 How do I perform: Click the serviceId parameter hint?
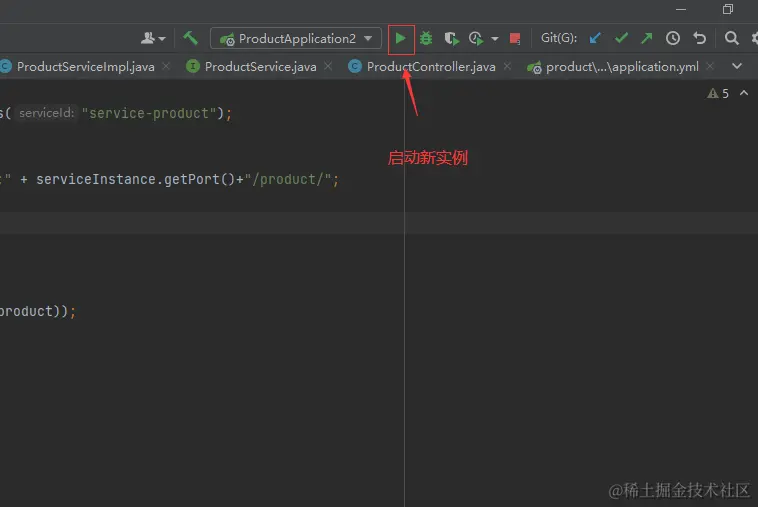pos(47,114)
